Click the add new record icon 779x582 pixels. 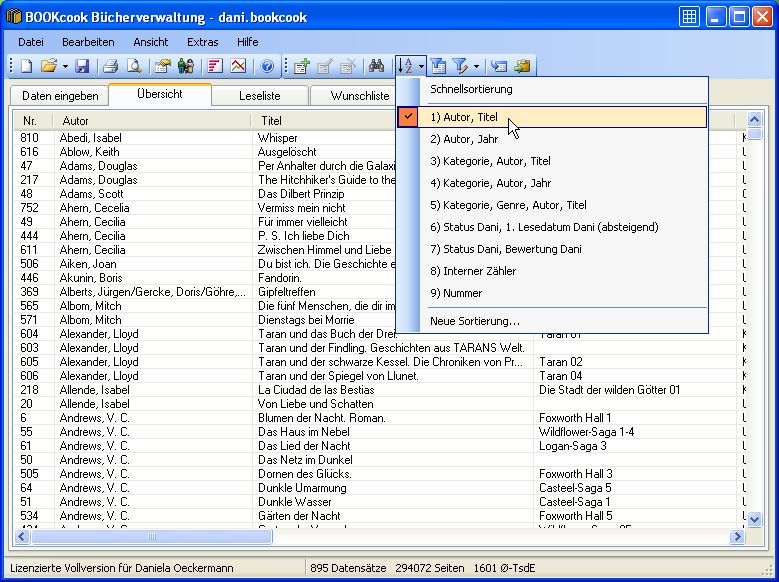[x=302, y=66]
